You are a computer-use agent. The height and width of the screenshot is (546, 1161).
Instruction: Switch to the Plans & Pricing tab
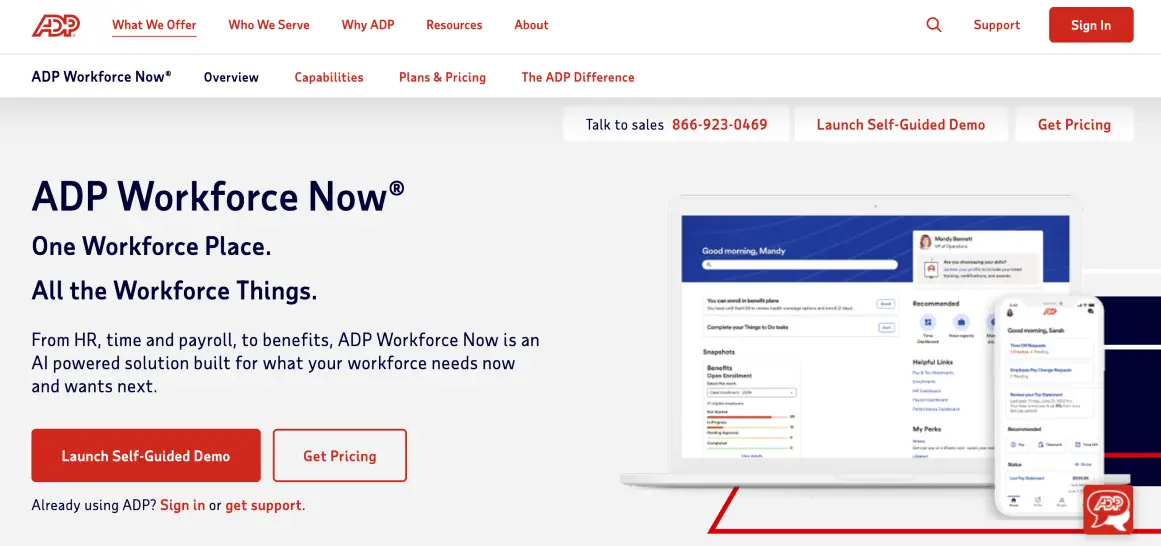[442, 77]
